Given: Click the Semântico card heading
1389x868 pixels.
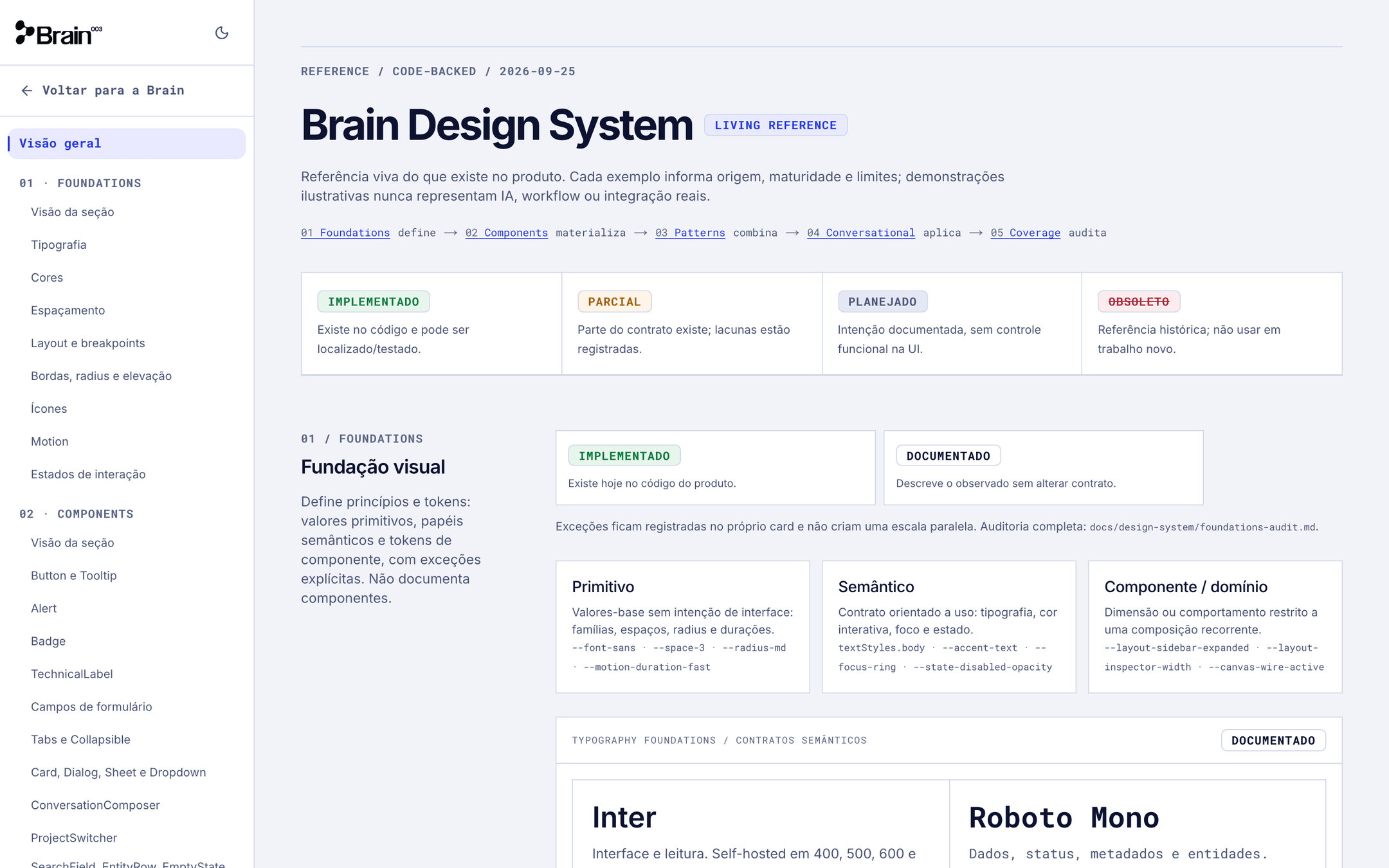Looking at the screenshot, I should coord(876,587).
